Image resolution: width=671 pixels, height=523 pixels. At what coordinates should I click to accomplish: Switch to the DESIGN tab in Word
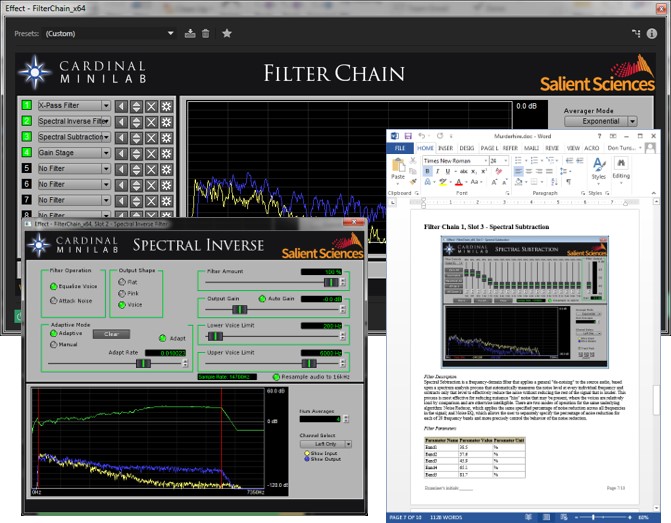466,148
